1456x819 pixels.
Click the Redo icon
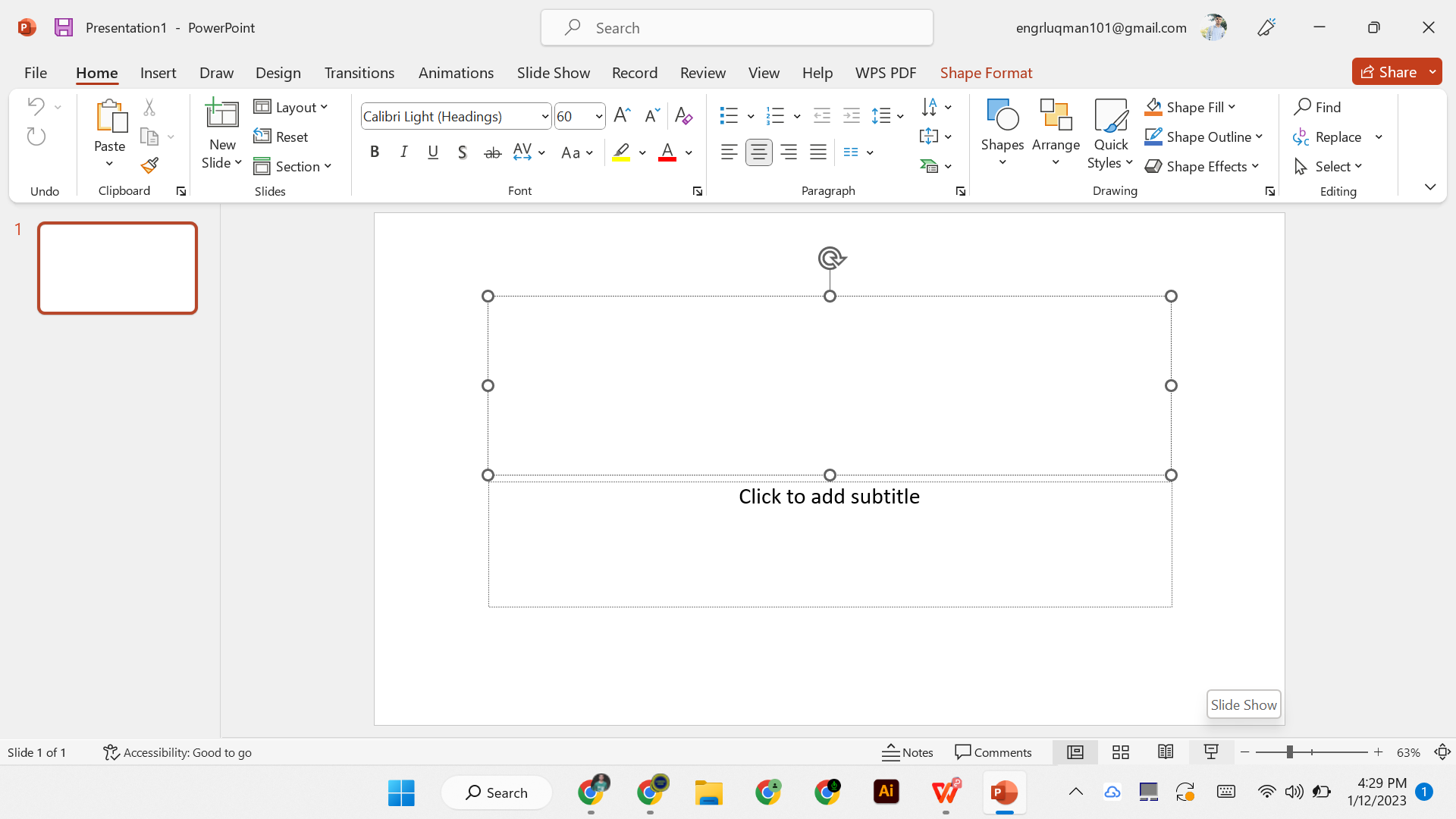click(36, 136)
